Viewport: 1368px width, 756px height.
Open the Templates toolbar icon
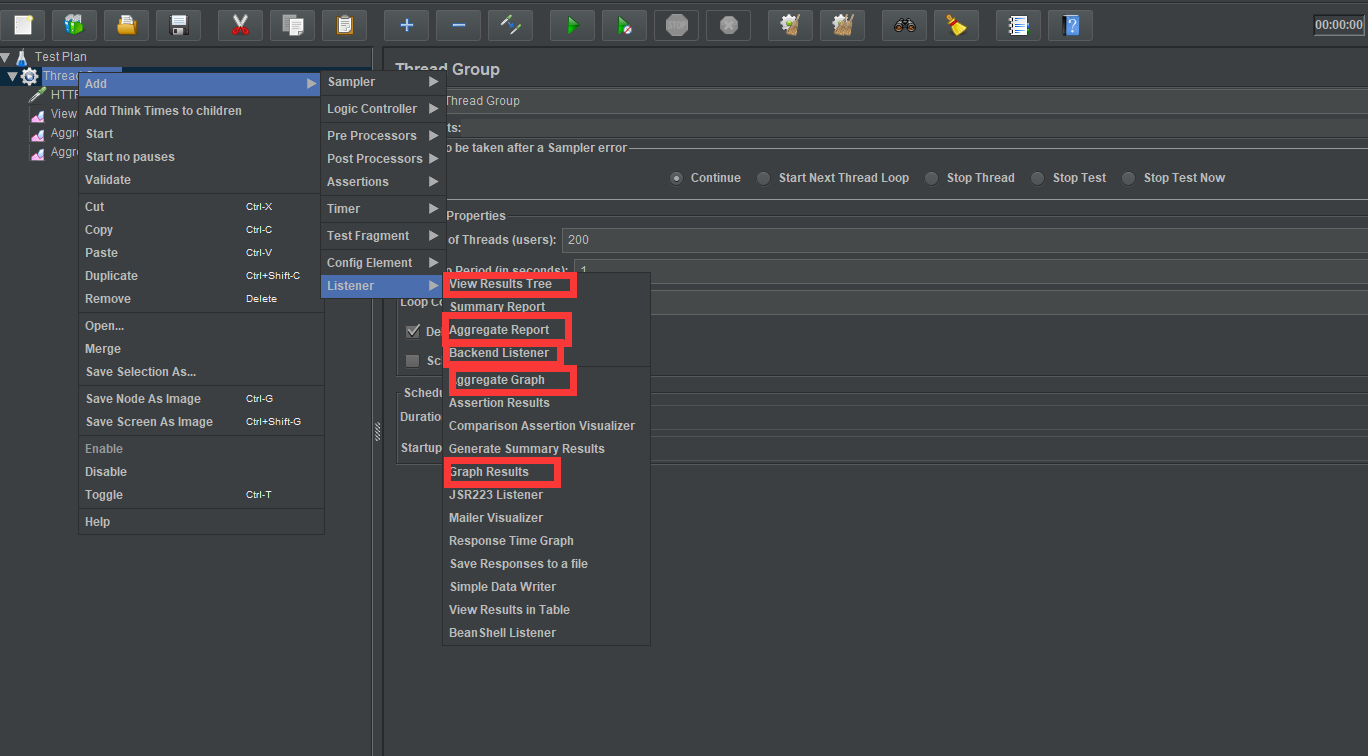click(74, 25)
